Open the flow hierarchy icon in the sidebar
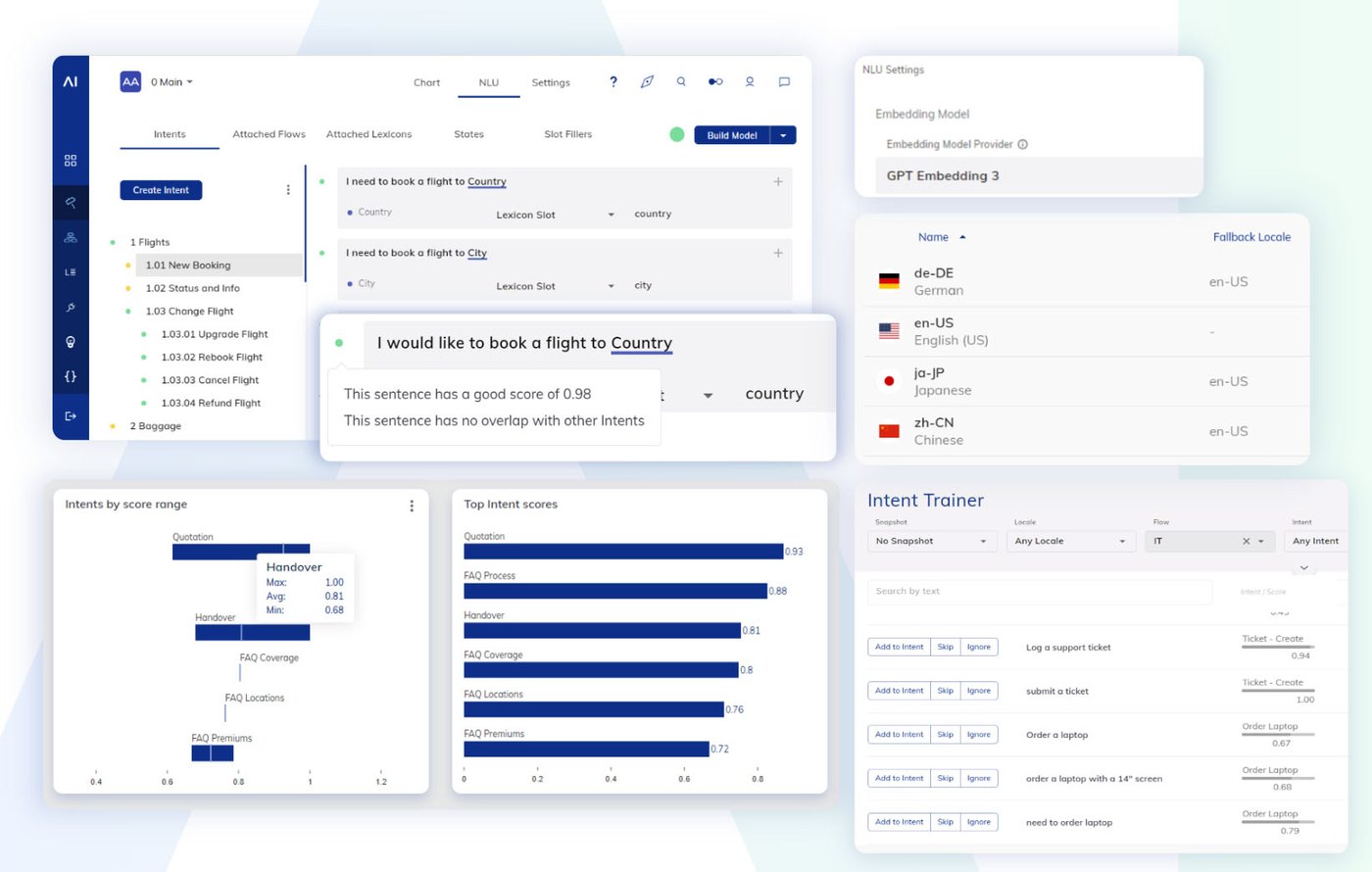The width and height of the screenshot is (1372, 872). click(71, 237)
